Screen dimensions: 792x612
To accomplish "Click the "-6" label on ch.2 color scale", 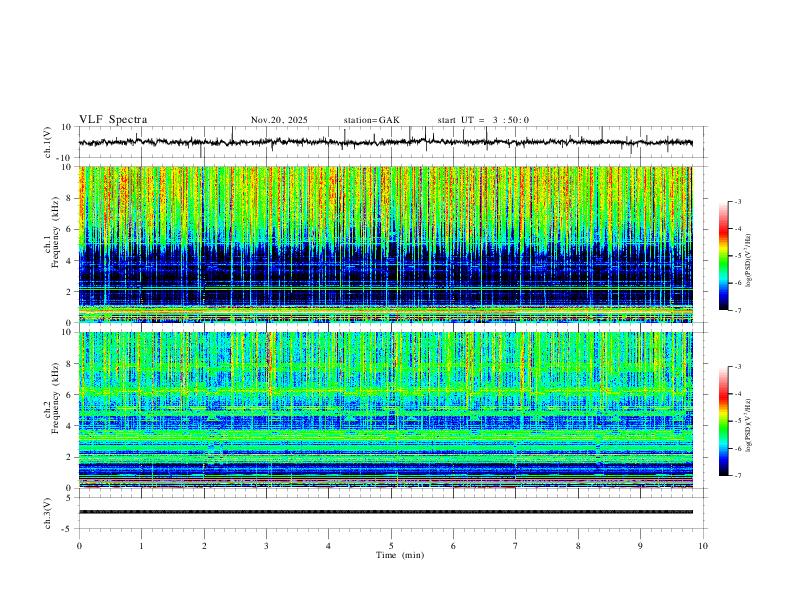I will [738, 448].
